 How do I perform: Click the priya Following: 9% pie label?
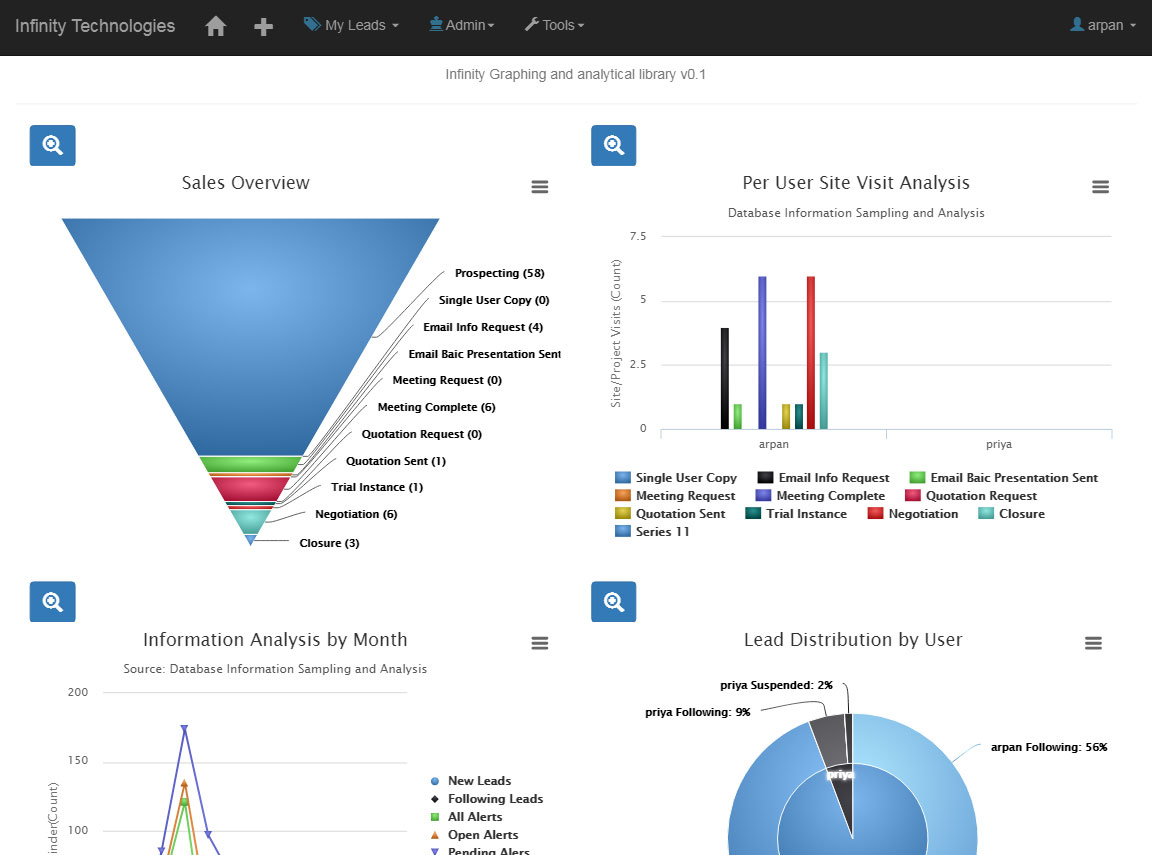pos(697,712)
